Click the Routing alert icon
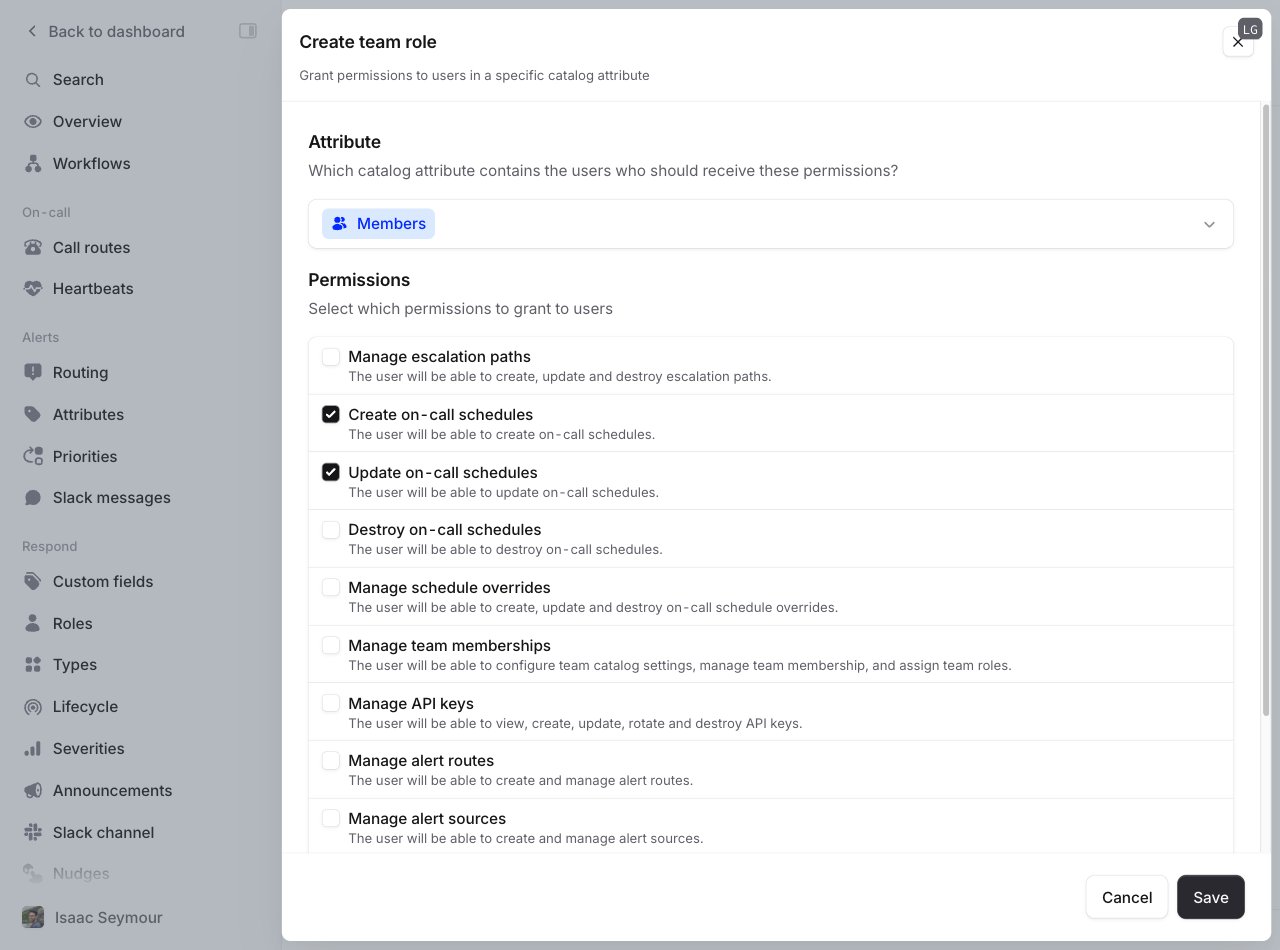This screenshot has width=1280, height=950. coord(33,373)
